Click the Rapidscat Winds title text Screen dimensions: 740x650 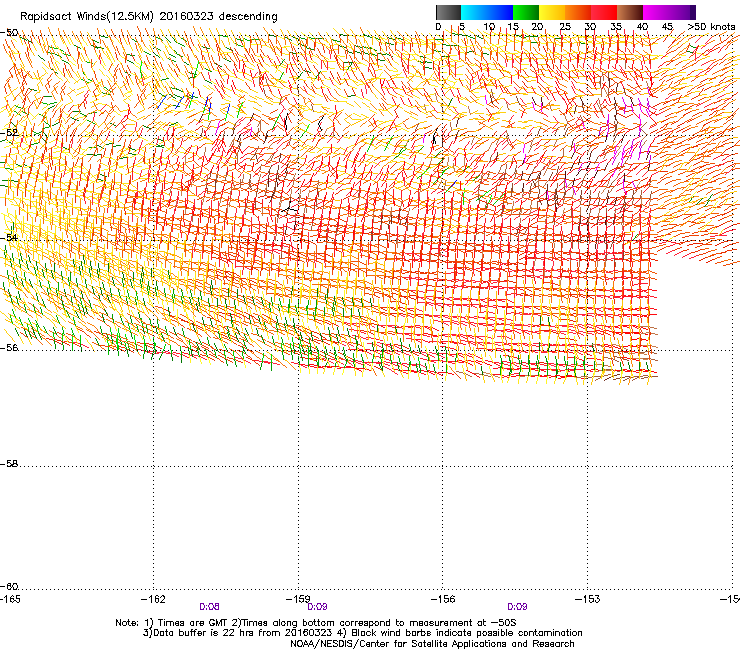(149, 17)
